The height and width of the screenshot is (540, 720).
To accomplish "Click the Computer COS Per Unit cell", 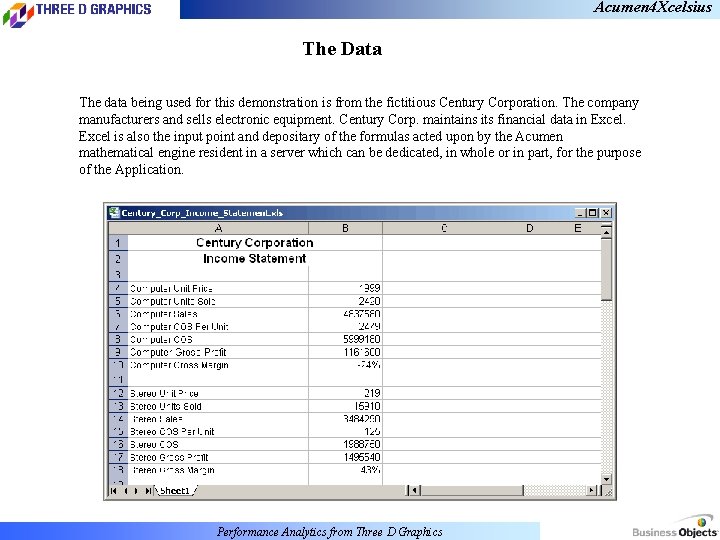I will (x=218, y=327).
